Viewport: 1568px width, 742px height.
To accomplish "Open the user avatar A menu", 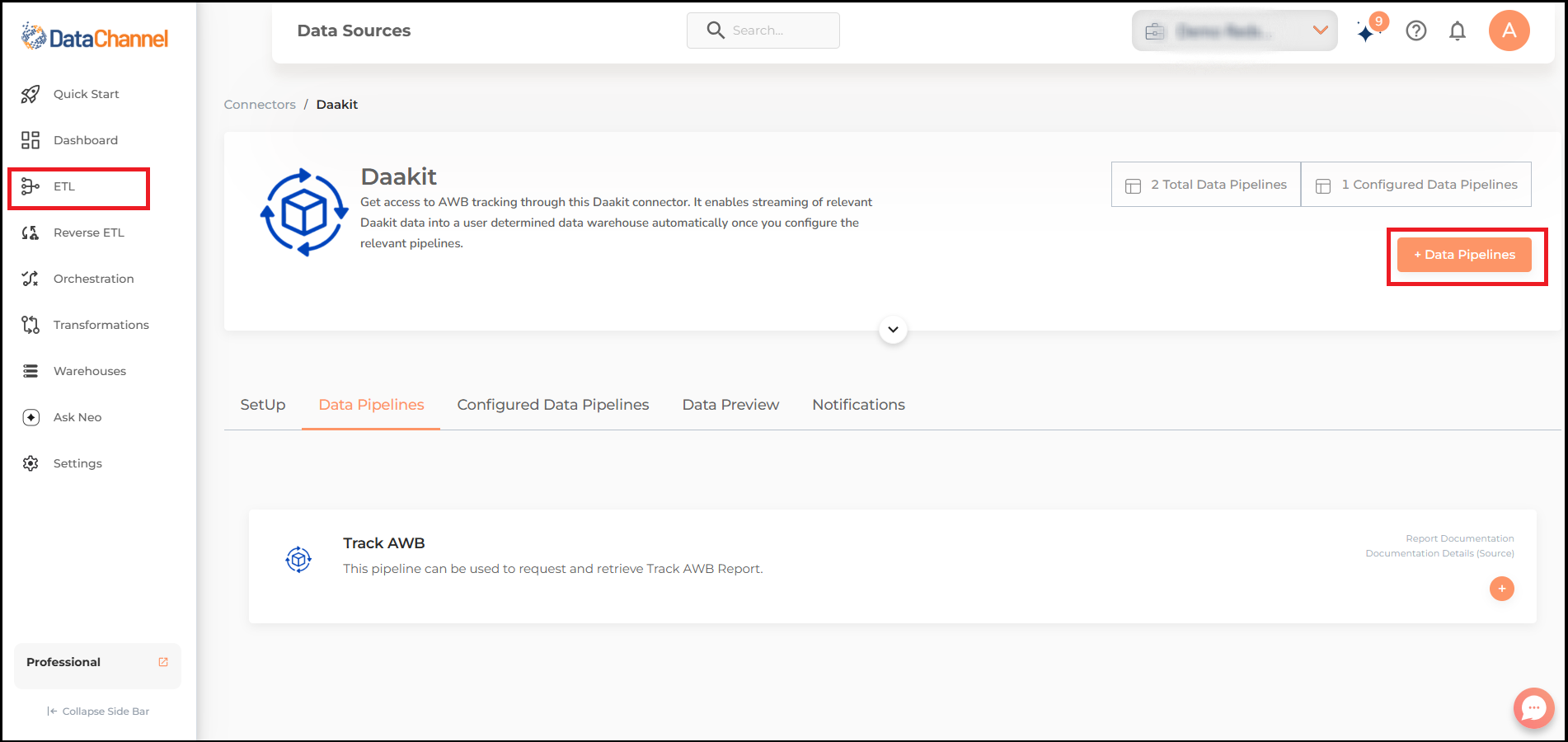I will pos(1509,31).
